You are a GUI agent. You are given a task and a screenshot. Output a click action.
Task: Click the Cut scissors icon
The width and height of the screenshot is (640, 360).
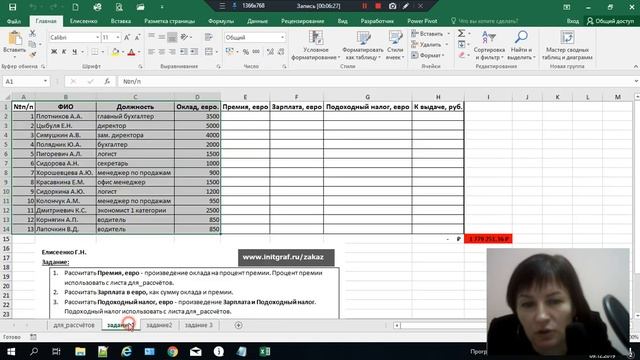(x=32, y=33)
